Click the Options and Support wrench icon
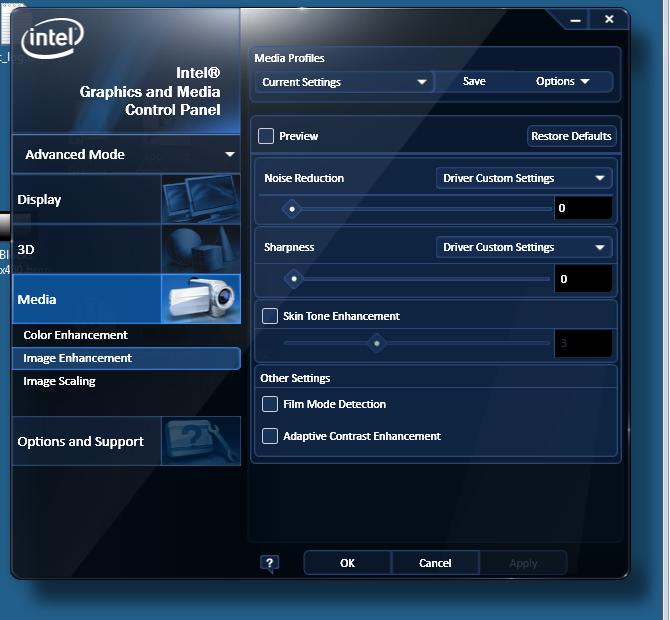 click(201, 441)
